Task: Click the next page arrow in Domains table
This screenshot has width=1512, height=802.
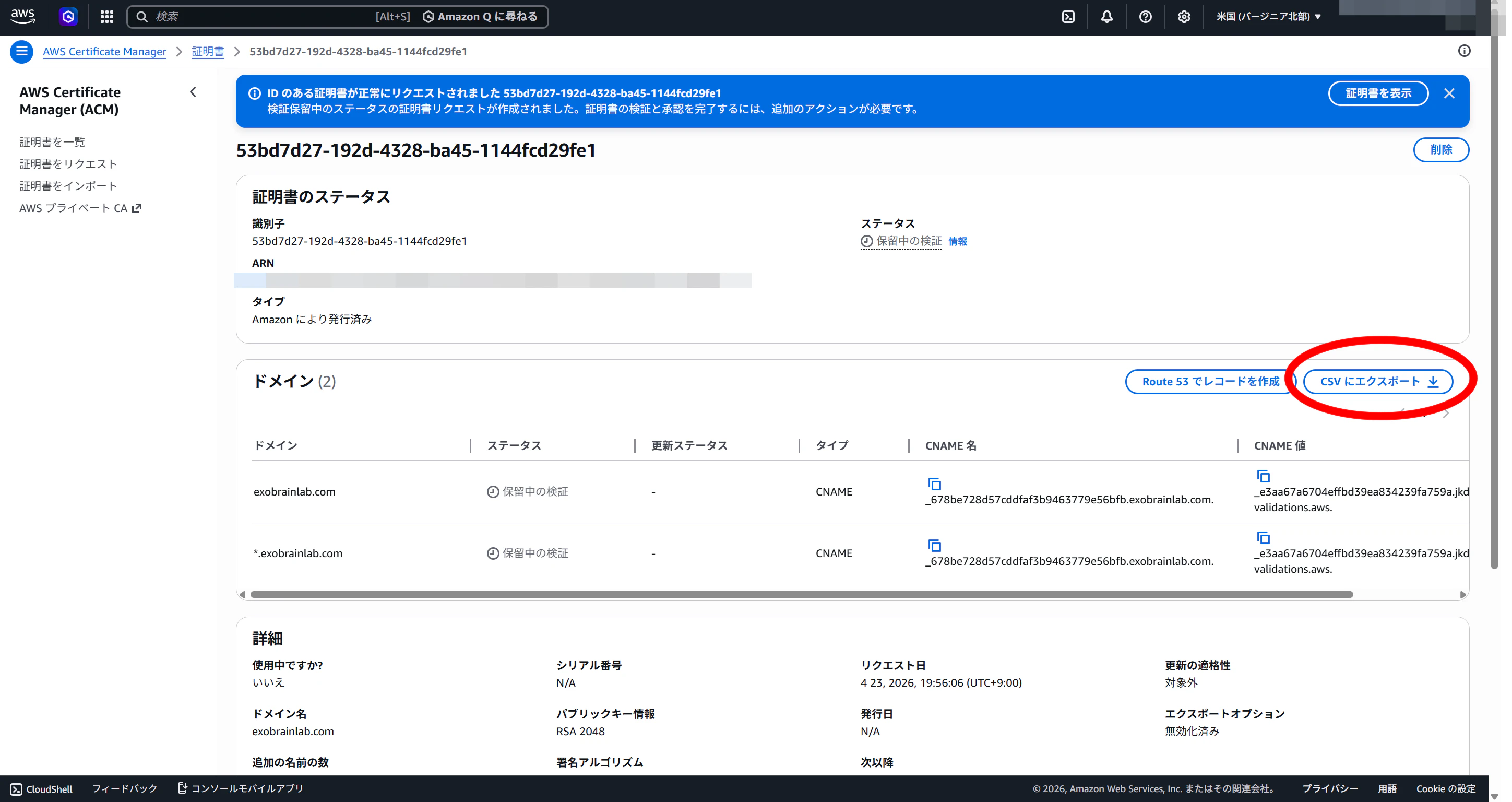Action: point(1446,414)
